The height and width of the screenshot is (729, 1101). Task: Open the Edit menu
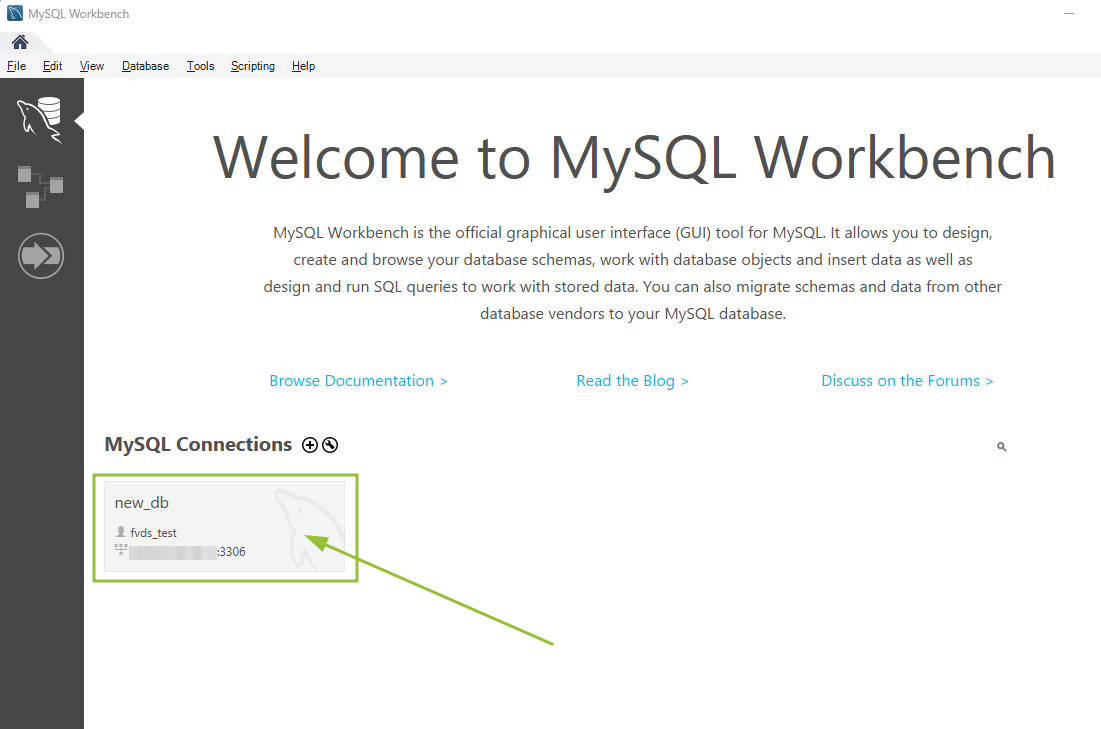click(x=52, y=66)
